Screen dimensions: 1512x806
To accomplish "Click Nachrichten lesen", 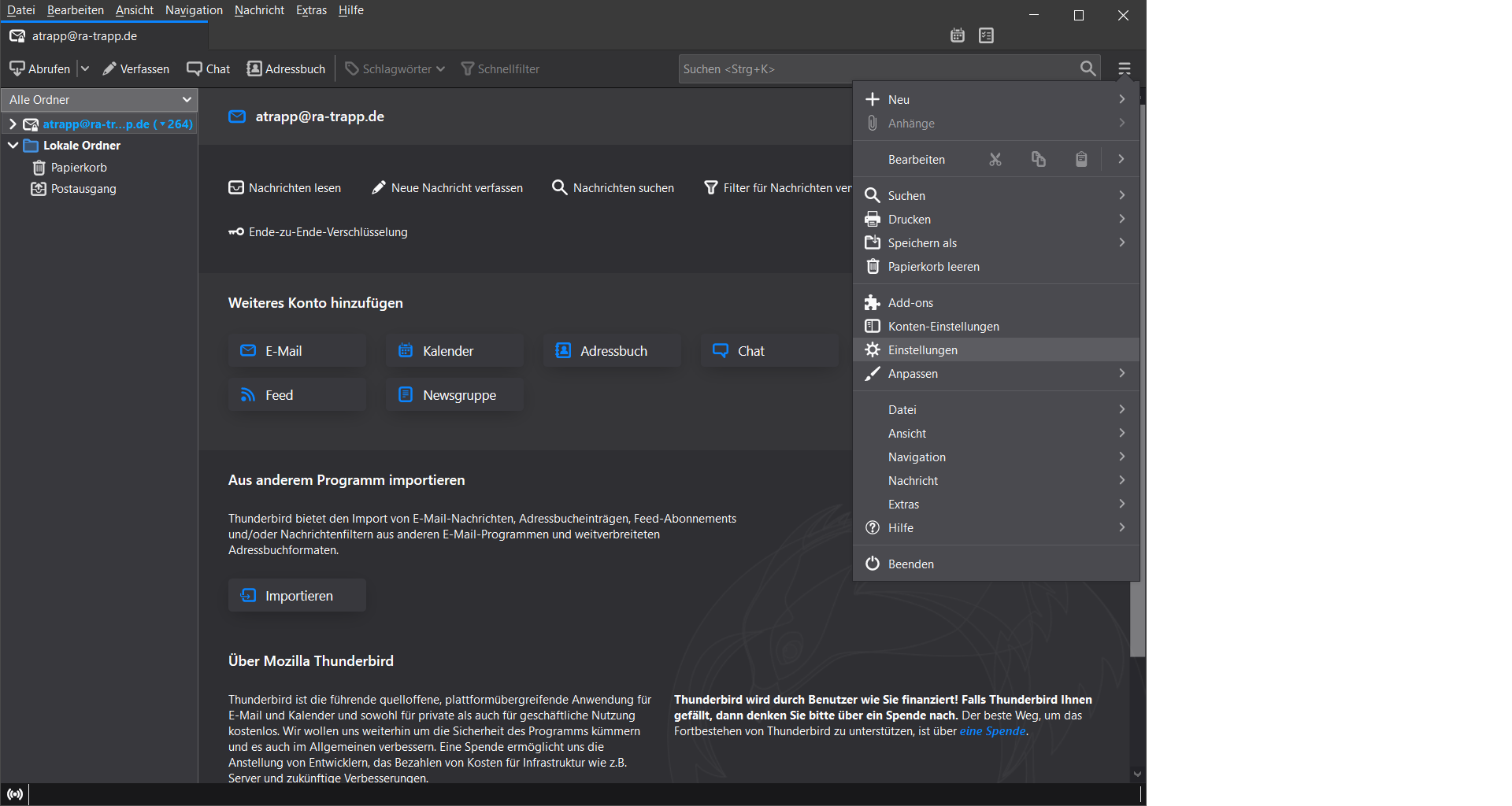I will [285, 187].
